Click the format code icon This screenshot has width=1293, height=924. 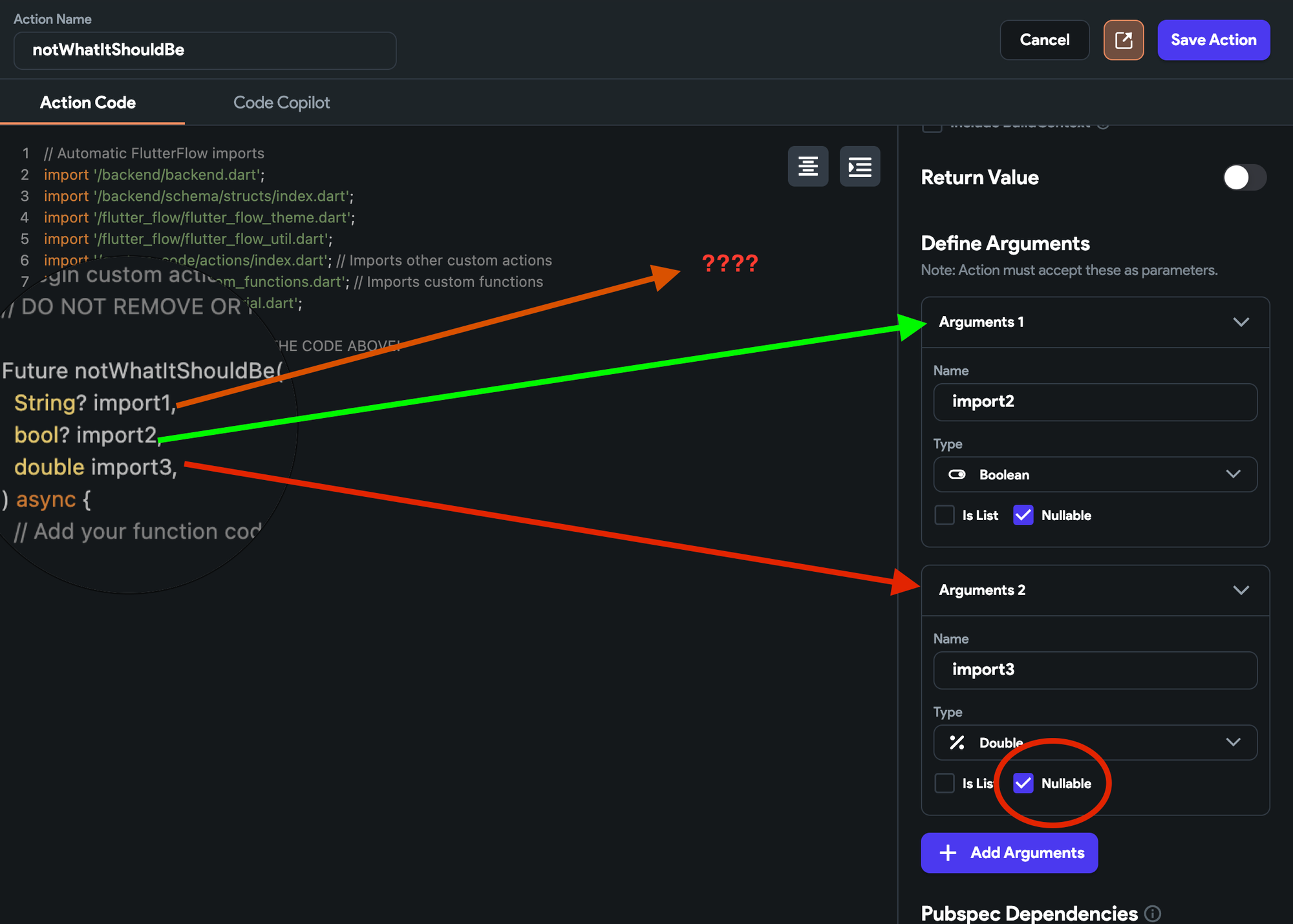click(808, 167)
